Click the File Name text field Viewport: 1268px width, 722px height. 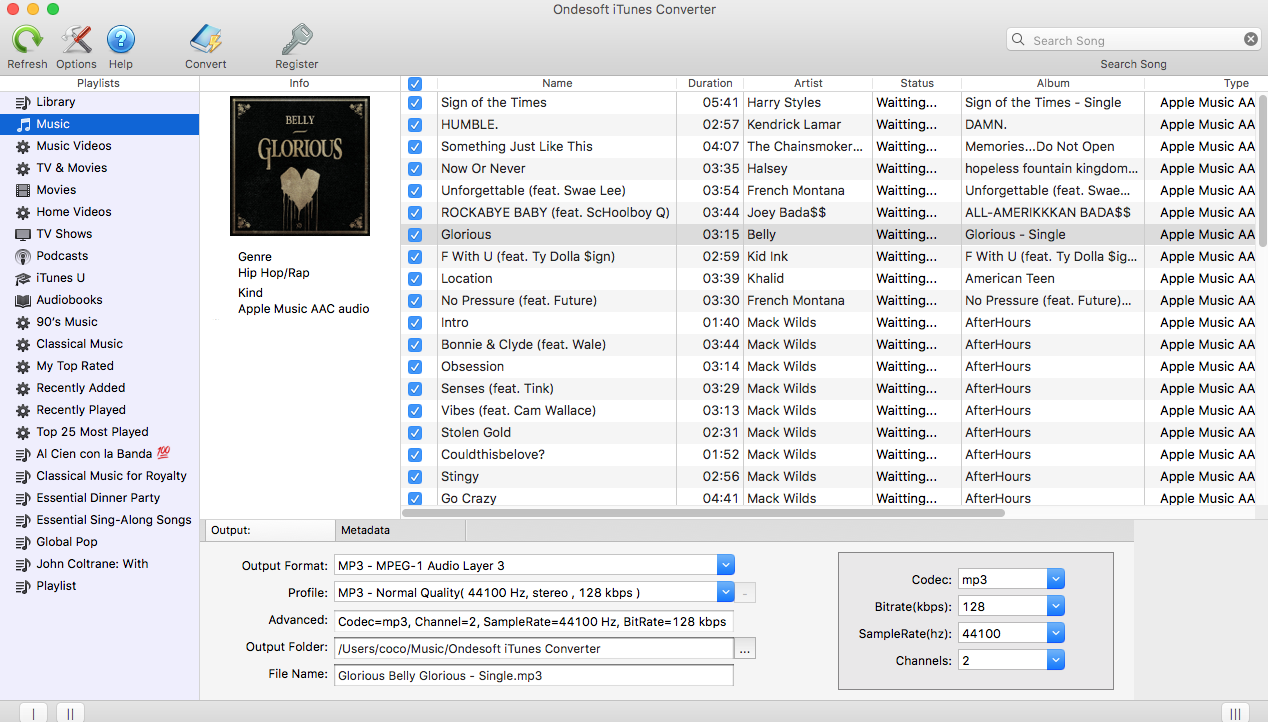point(534,676)
